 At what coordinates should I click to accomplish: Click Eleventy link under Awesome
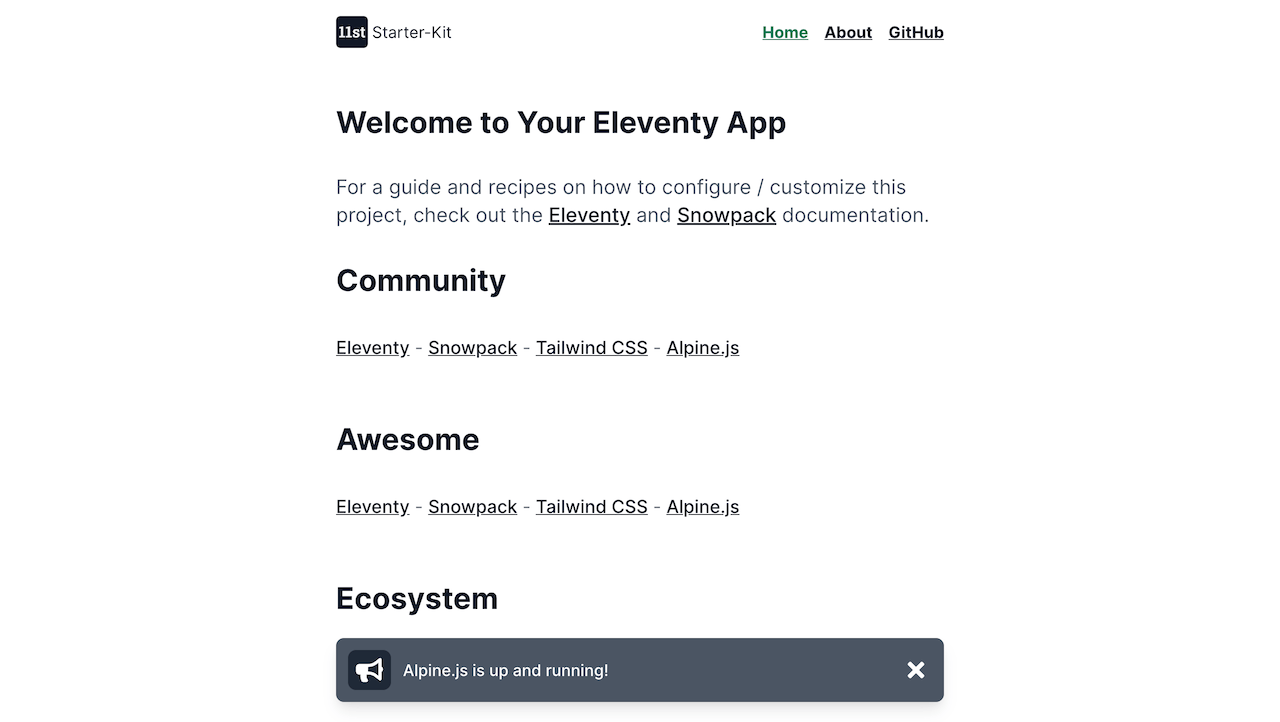(372, 507)
